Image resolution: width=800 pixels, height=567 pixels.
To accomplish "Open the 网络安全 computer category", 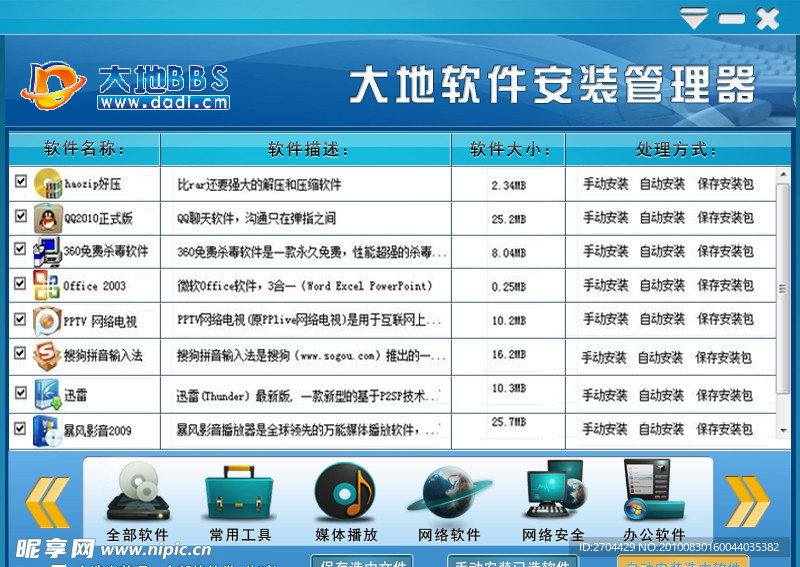I will click(x=554, y=501).
